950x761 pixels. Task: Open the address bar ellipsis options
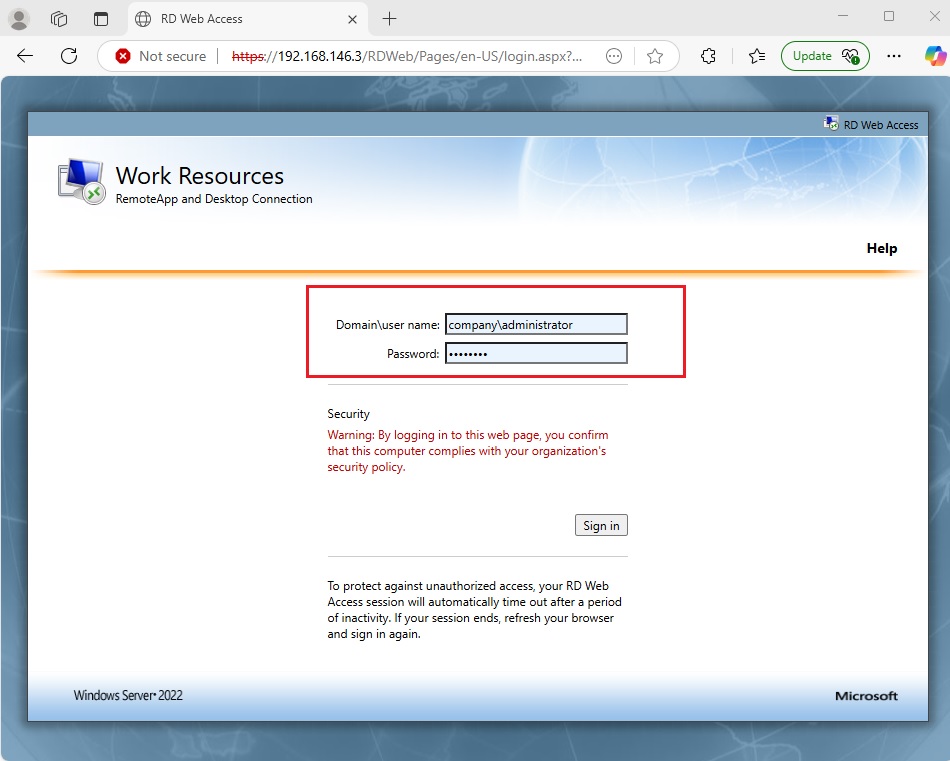coord(614,56)
